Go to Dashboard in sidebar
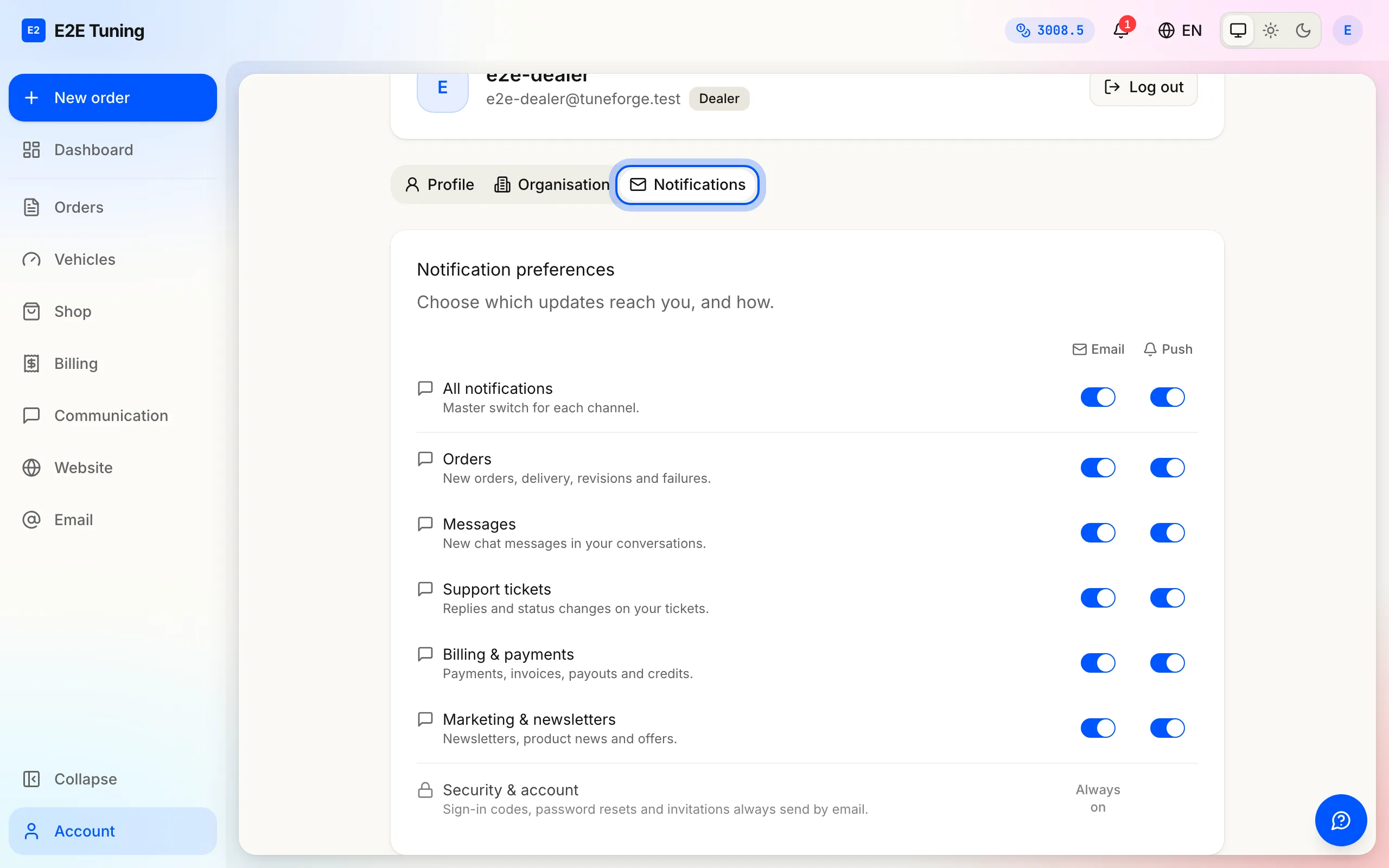The image size is (1389, 868). pos(112,150)
